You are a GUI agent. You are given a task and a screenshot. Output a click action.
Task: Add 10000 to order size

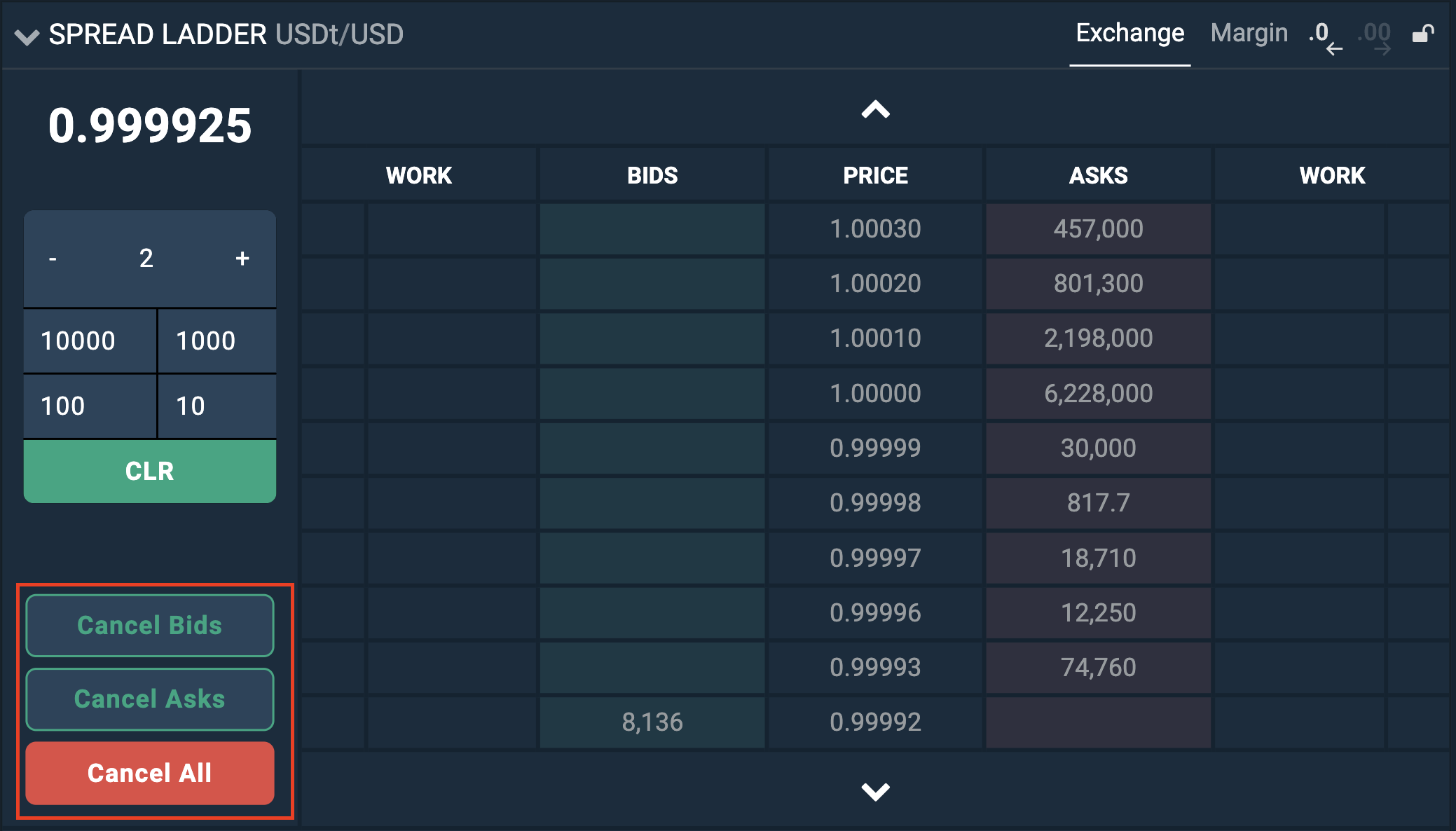(x=89, y=341)
